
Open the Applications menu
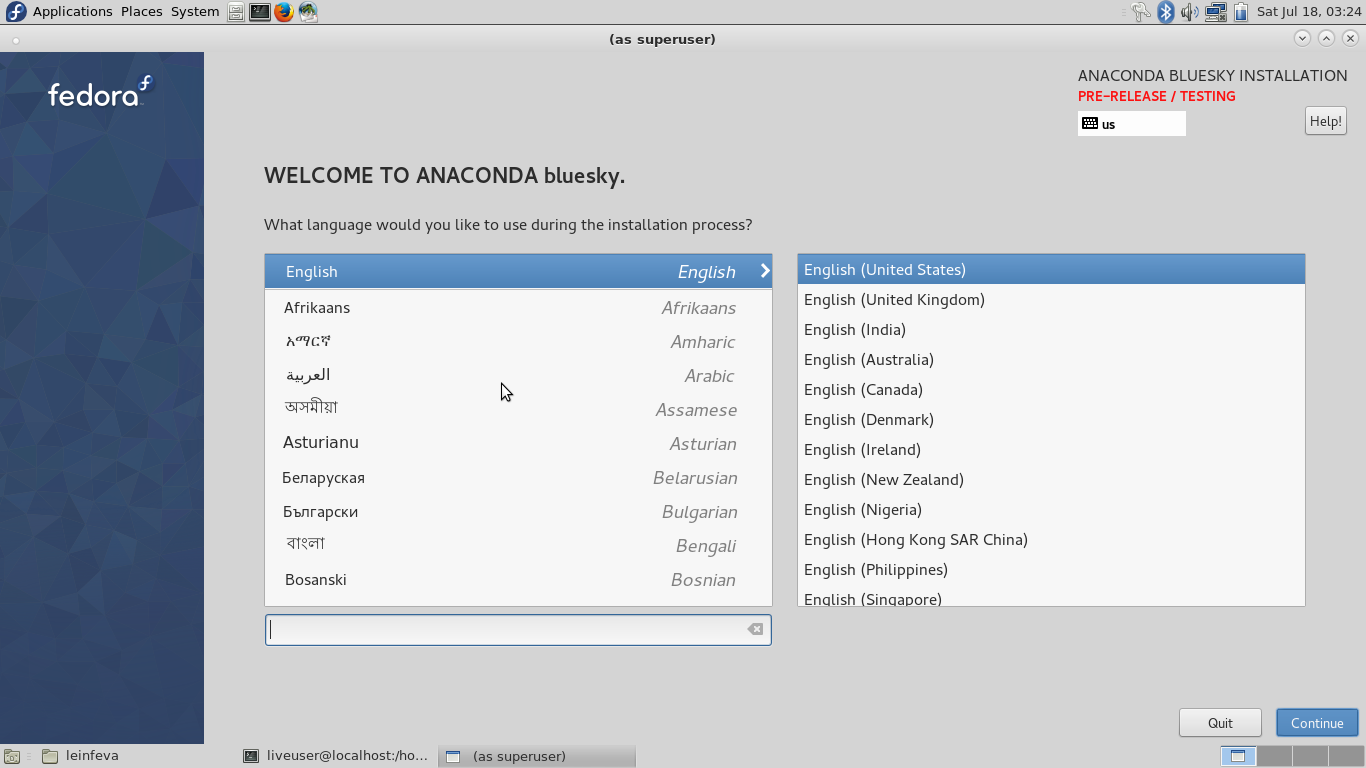click(x=72, y=12)
